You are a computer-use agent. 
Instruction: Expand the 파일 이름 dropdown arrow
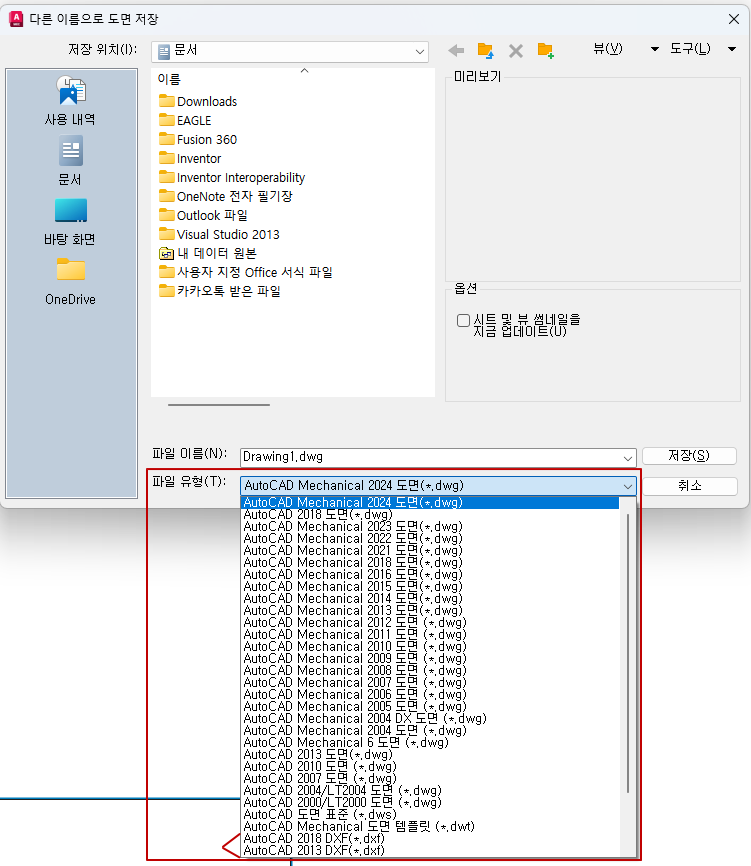[628, 458]
